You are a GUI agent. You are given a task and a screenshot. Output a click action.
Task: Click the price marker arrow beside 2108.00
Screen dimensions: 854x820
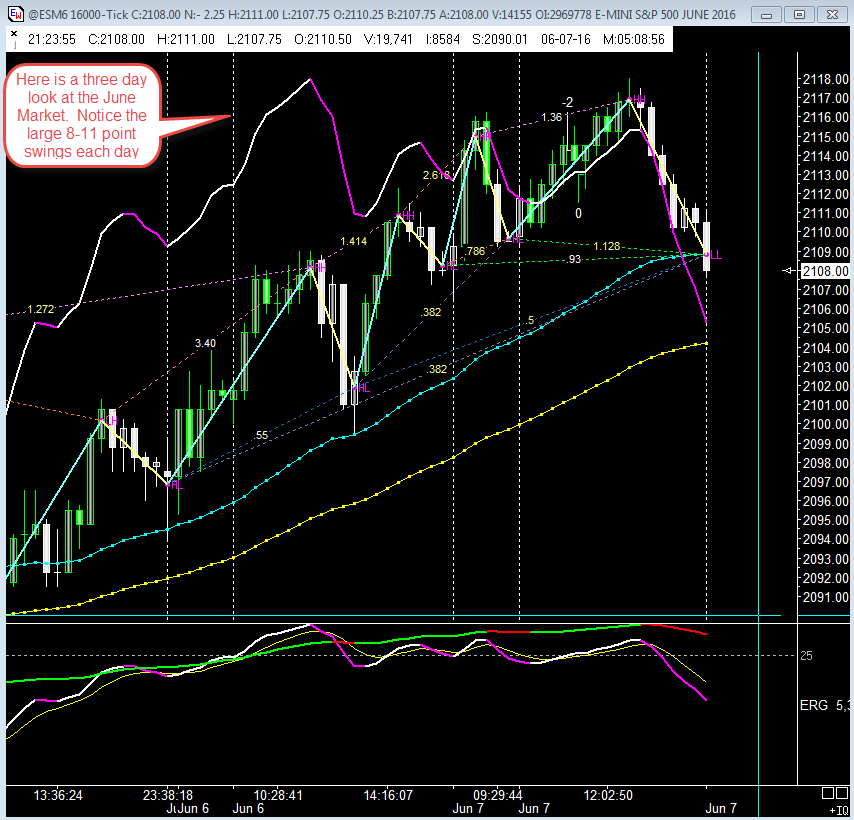[x=789, y=270]
